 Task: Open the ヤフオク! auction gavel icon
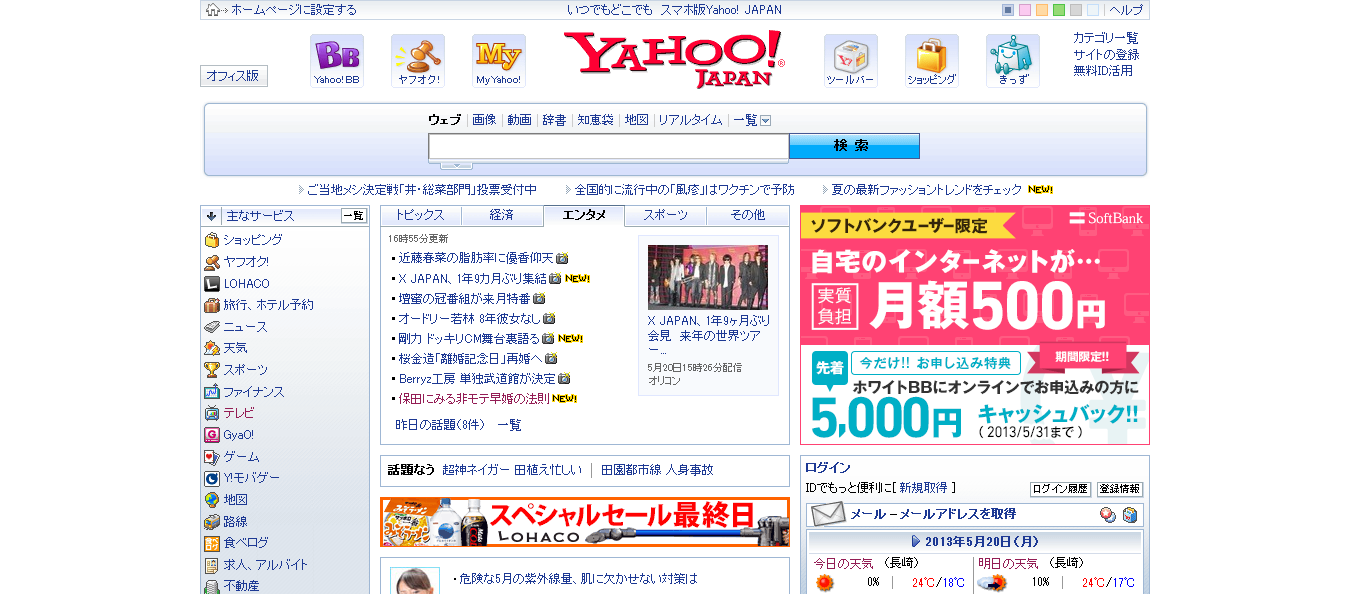point(418,61)
